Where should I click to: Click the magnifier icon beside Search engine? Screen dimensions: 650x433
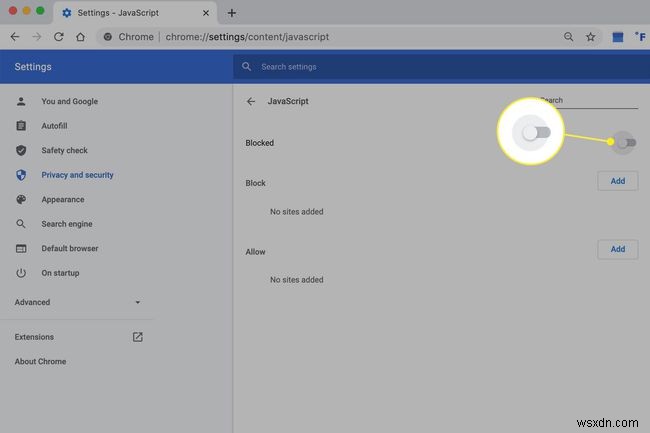(21, 224)
